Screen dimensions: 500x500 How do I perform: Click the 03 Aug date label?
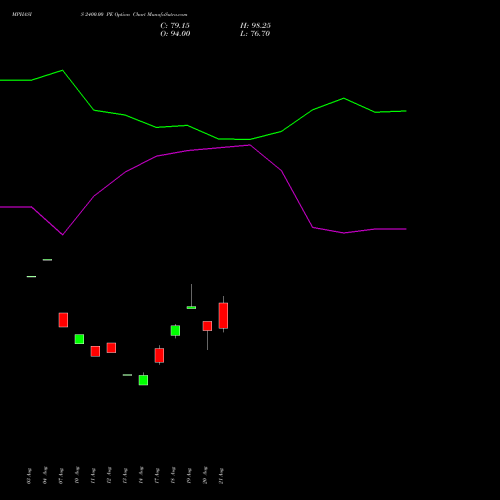[x=29, y=476]
